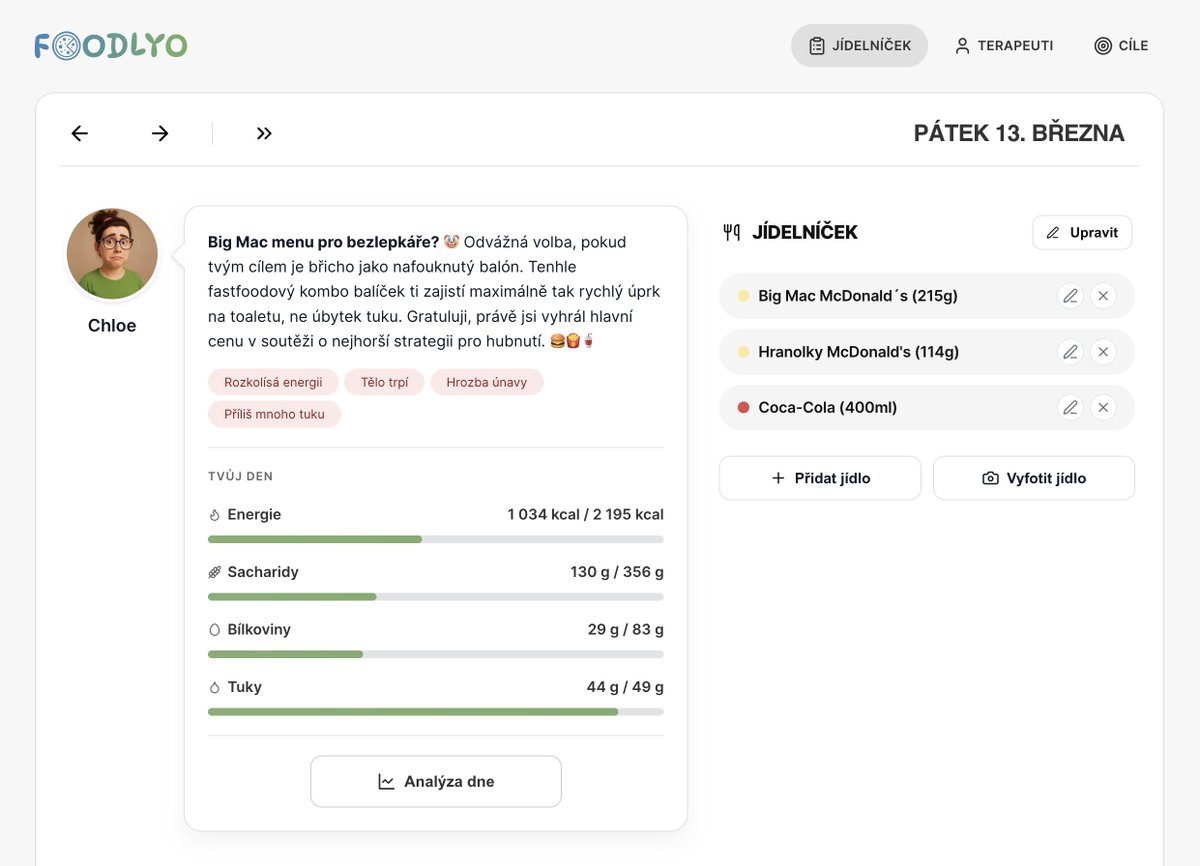
Task: Click Chloe's avatar picture
Action: tap(112, 254)
